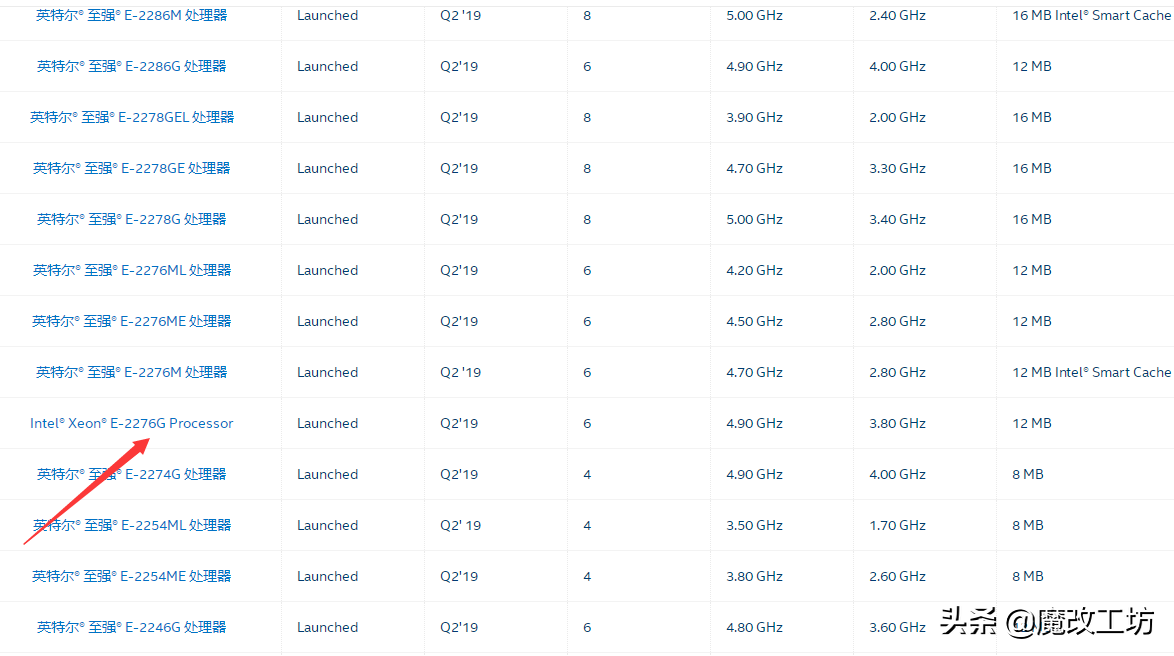Screen dimensions: 1174x656
Task: Open the 至强 E-2276M 处理器 link
Action: click(132, 372)
